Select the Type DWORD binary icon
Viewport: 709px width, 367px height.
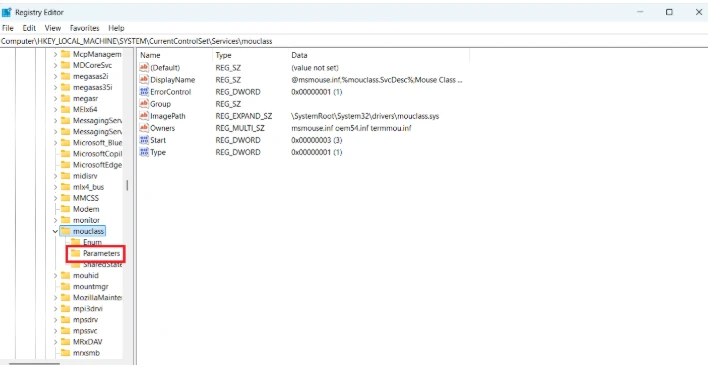point(144,152)
